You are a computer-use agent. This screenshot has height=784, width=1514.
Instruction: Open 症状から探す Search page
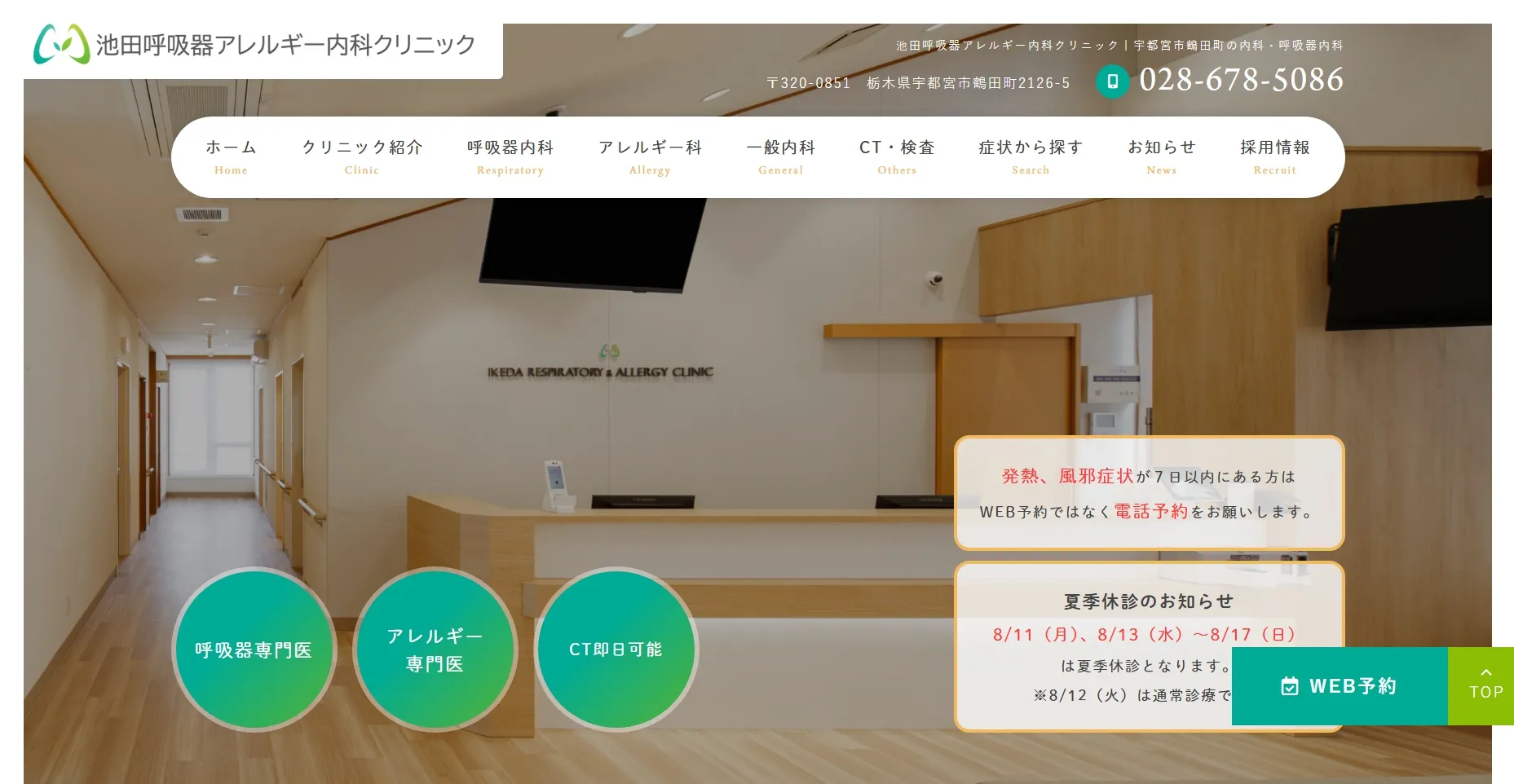(1030, 156)
